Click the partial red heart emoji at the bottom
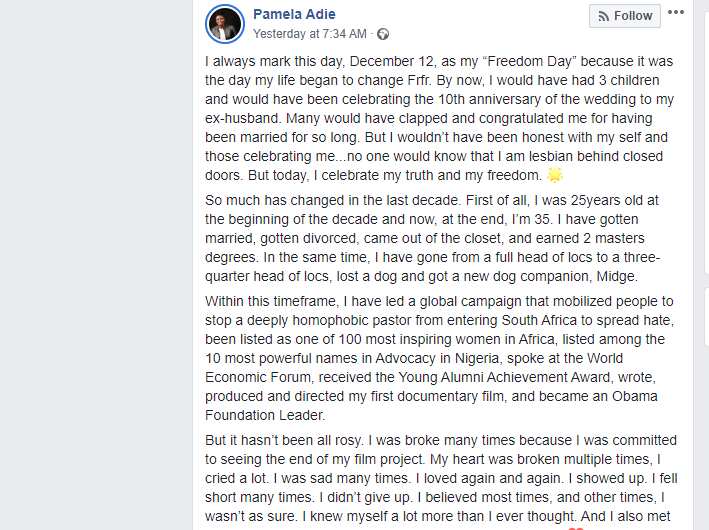This screenshot has height=530, width=709. pos(575,528)
